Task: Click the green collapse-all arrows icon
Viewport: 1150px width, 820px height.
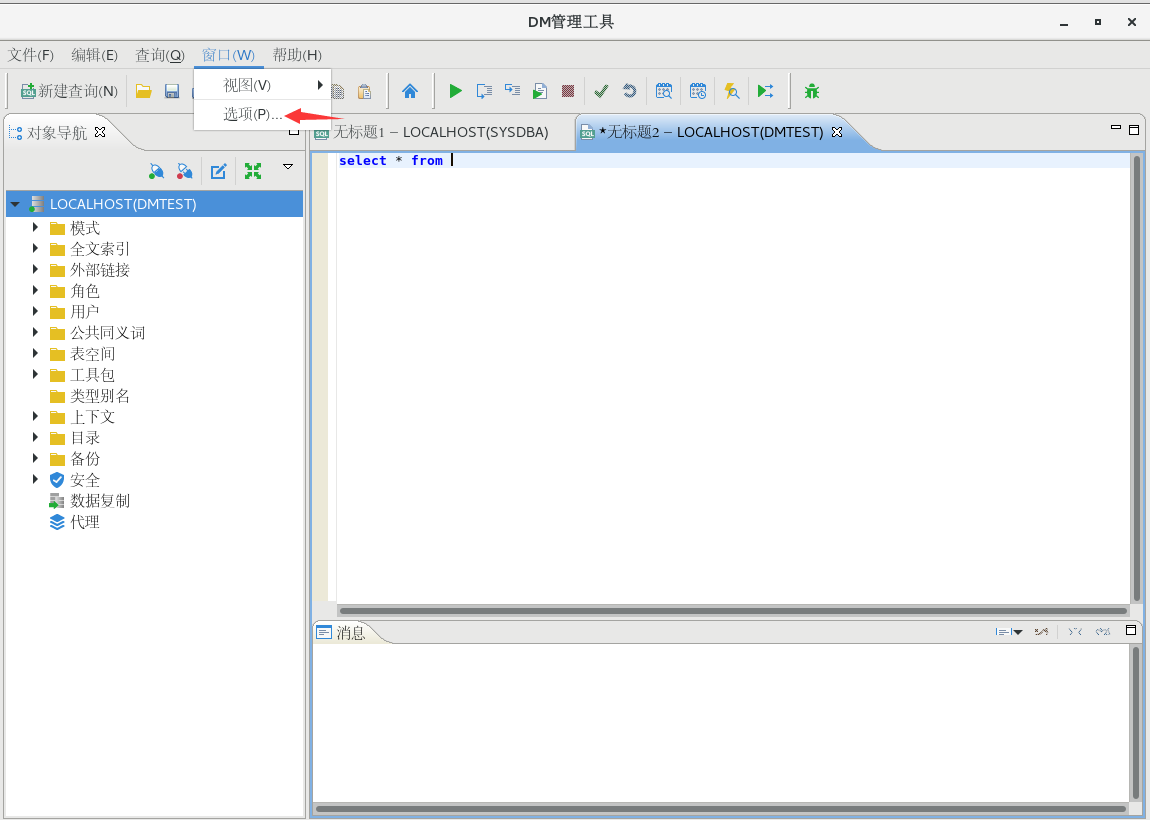Action: coord(253,172)
